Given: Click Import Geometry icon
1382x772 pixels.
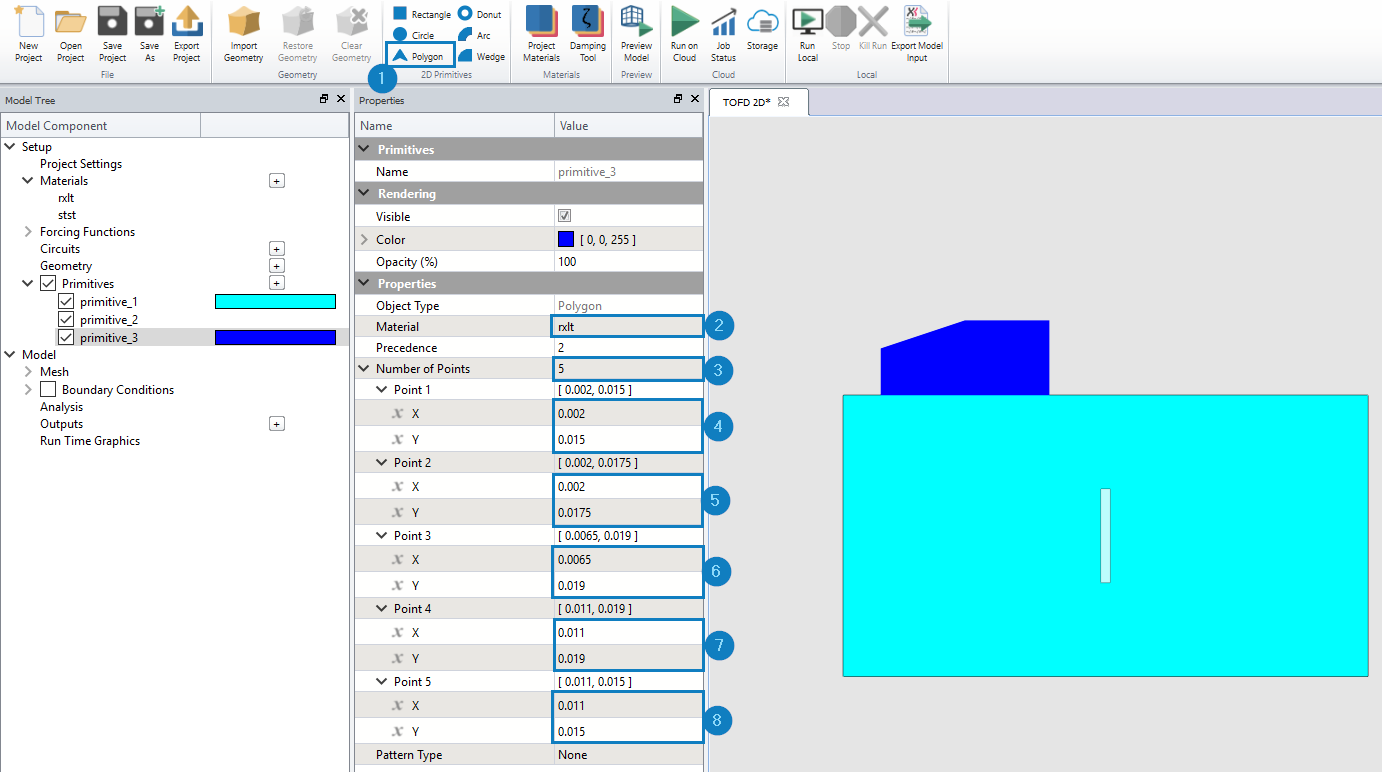Looking at the screenshot, I should tap(243, 22).
